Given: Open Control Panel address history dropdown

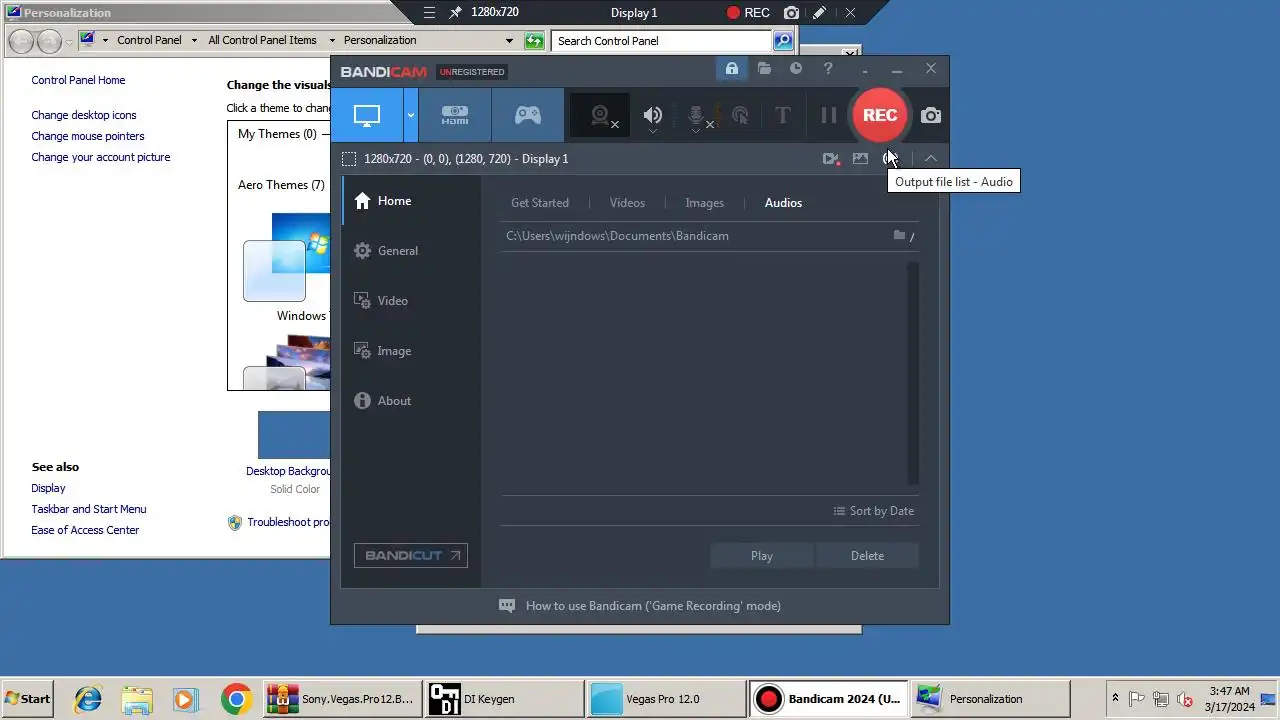Looking at the screenshot, I should (x=509, y=41).
